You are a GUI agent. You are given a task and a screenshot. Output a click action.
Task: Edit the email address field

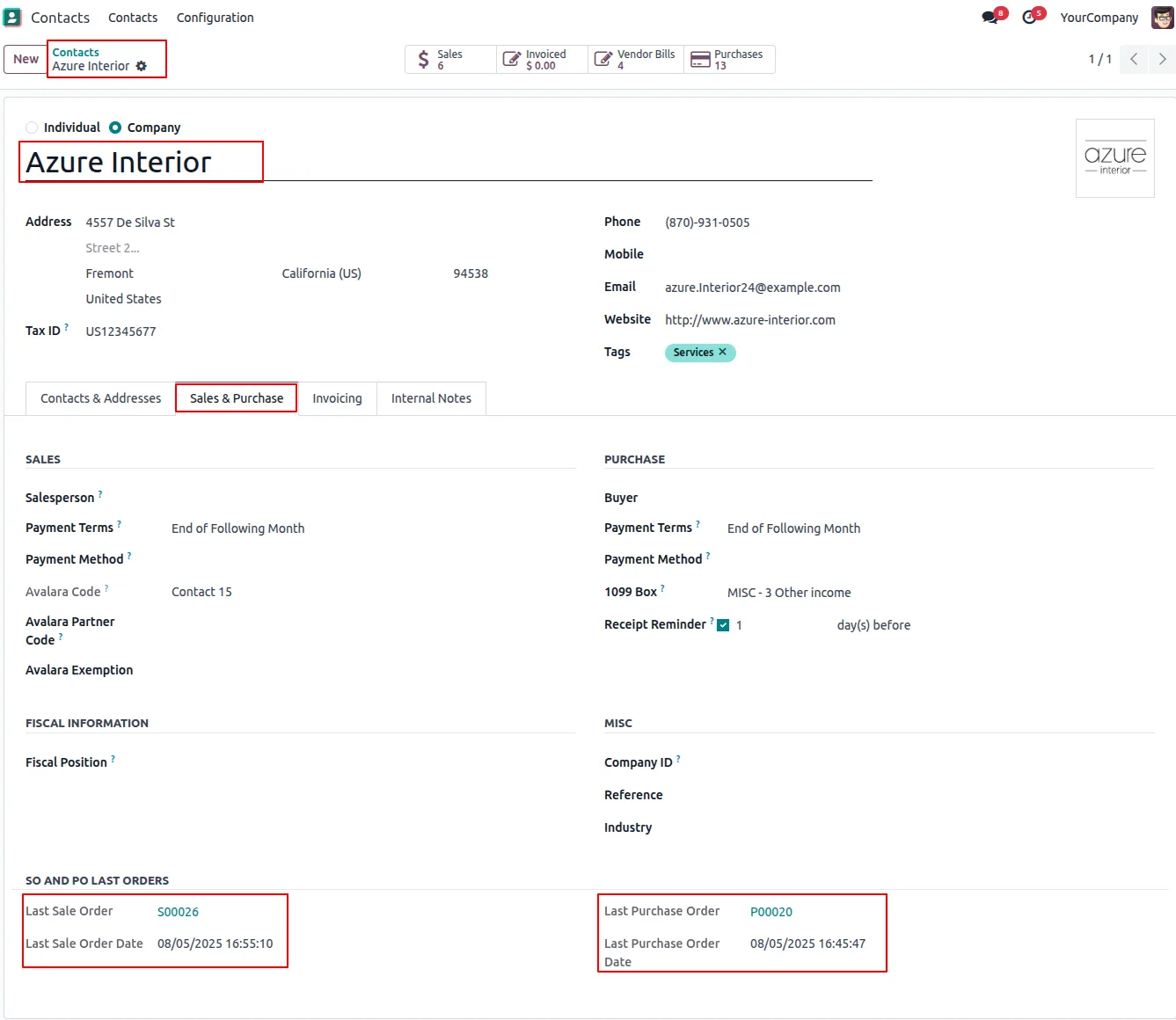(x=752, y=288)
